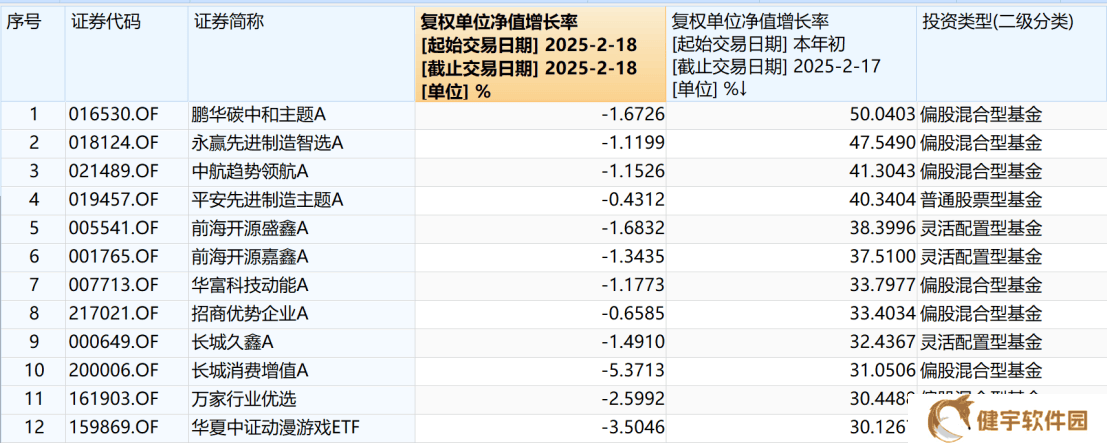Select value 40.3404

(x=884, y=200)
